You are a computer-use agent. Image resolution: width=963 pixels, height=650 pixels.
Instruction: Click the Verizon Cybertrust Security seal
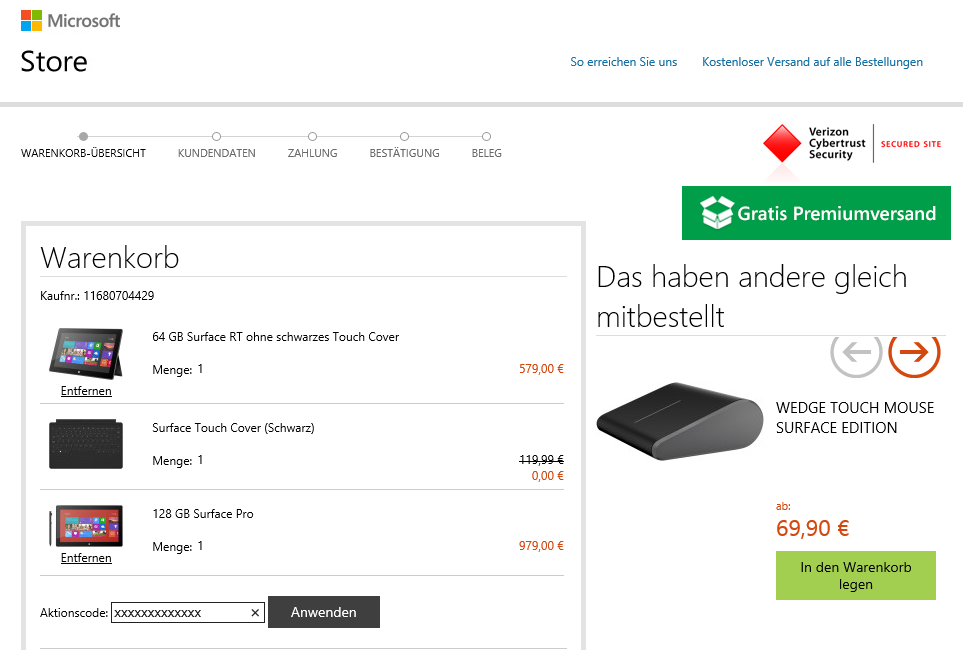point(852,144)
